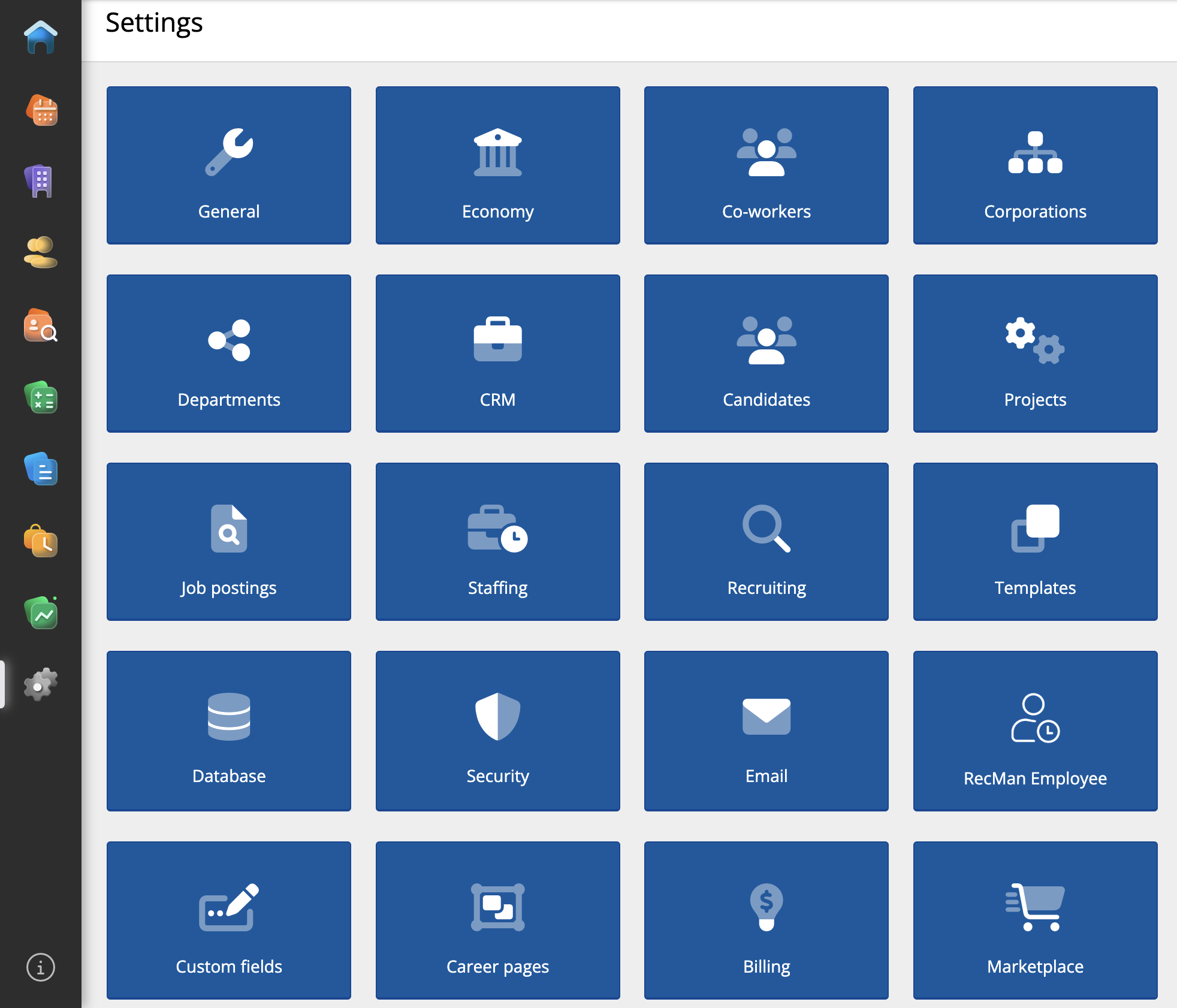Click the document search icon in Job postings
The height and width of the screenshot is (1008, 1177).
(229, 529)
